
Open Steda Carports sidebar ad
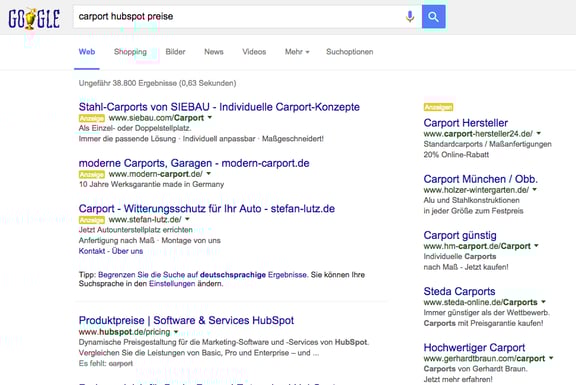coord(459,291)
